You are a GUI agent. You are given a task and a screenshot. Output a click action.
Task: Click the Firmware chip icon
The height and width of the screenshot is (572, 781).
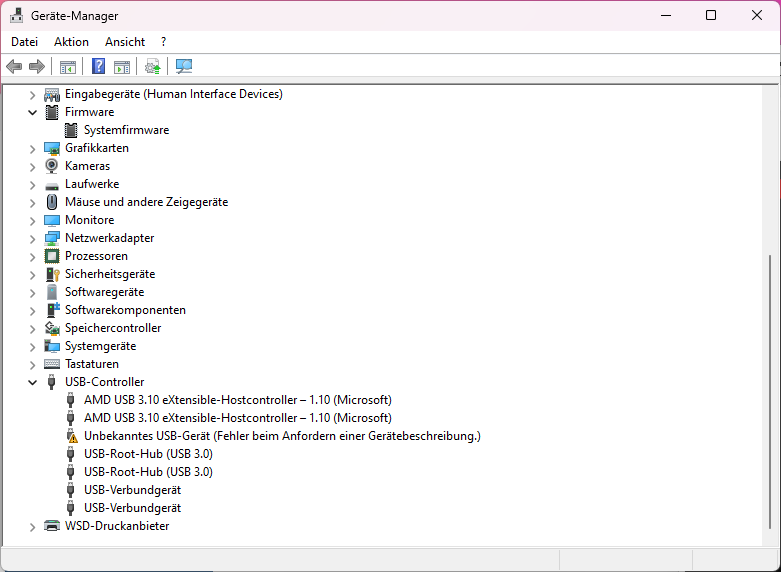coord(52,112)
